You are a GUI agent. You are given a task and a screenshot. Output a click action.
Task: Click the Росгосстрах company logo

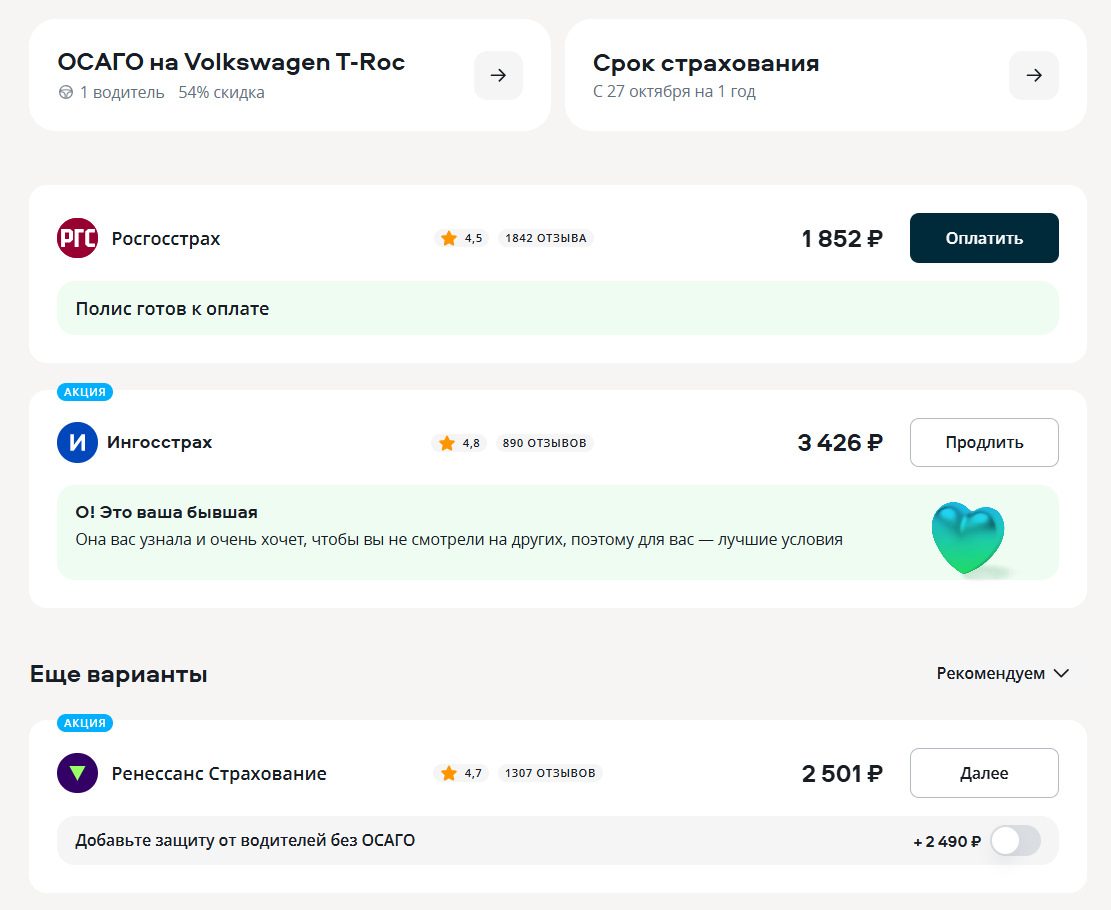[78, 239]
